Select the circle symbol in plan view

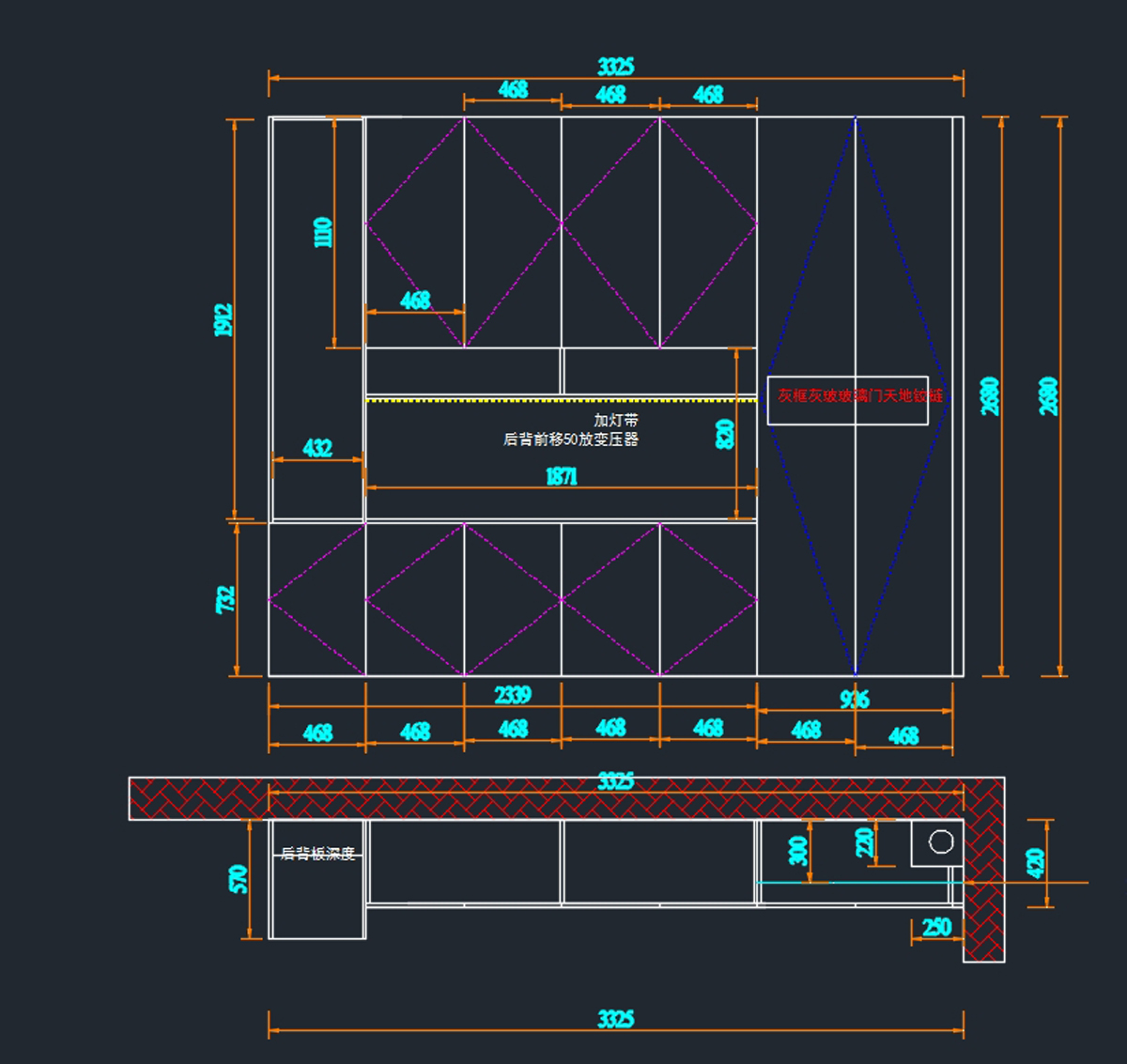[941, 842]
